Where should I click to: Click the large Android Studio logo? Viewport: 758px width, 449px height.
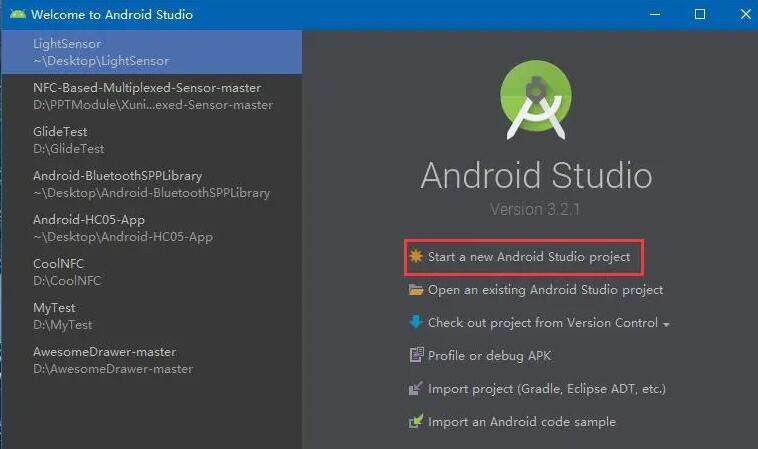[x=536, y=100]
